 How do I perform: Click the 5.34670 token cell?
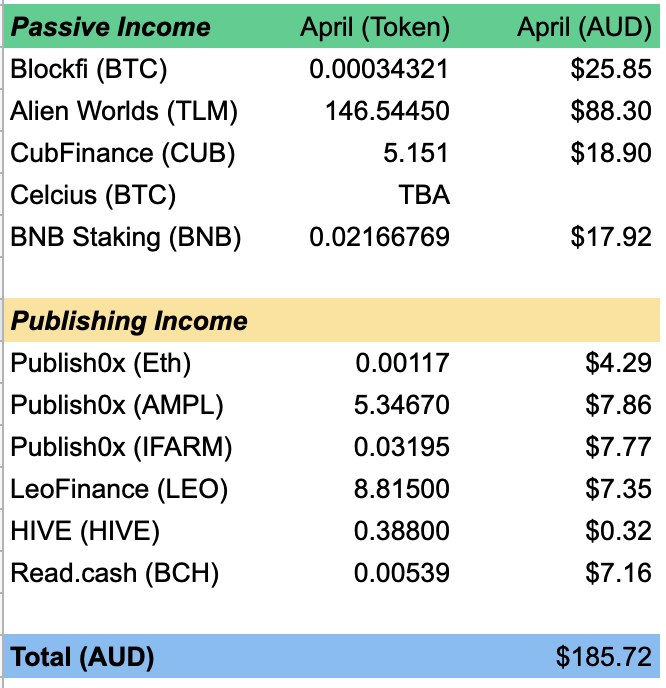(402, 405)
